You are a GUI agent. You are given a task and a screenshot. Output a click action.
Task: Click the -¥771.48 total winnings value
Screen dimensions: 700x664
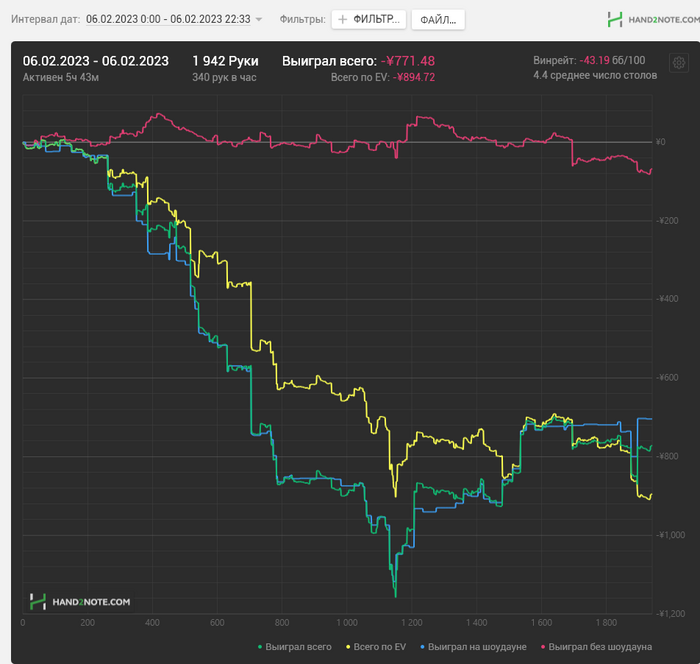[408, 61]
